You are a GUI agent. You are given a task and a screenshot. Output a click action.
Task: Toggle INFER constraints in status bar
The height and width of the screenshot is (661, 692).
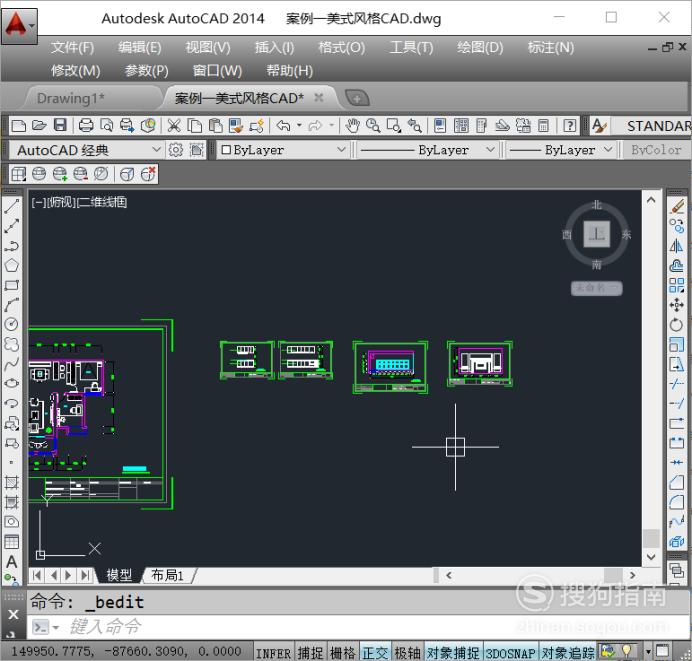coord(273,653)
